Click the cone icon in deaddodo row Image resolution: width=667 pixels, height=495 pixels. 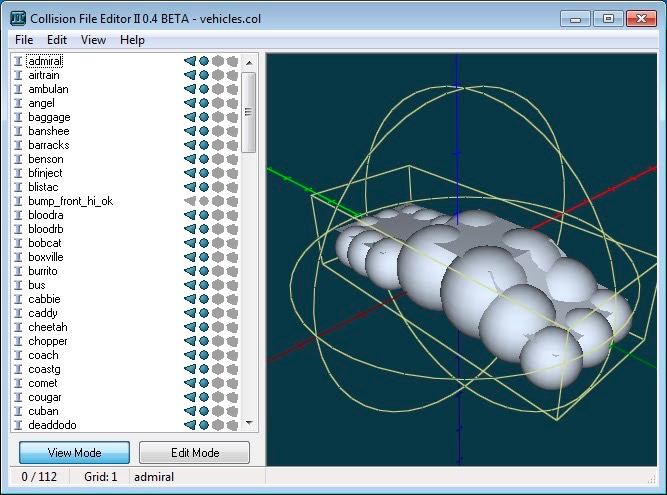click(190, 425)
